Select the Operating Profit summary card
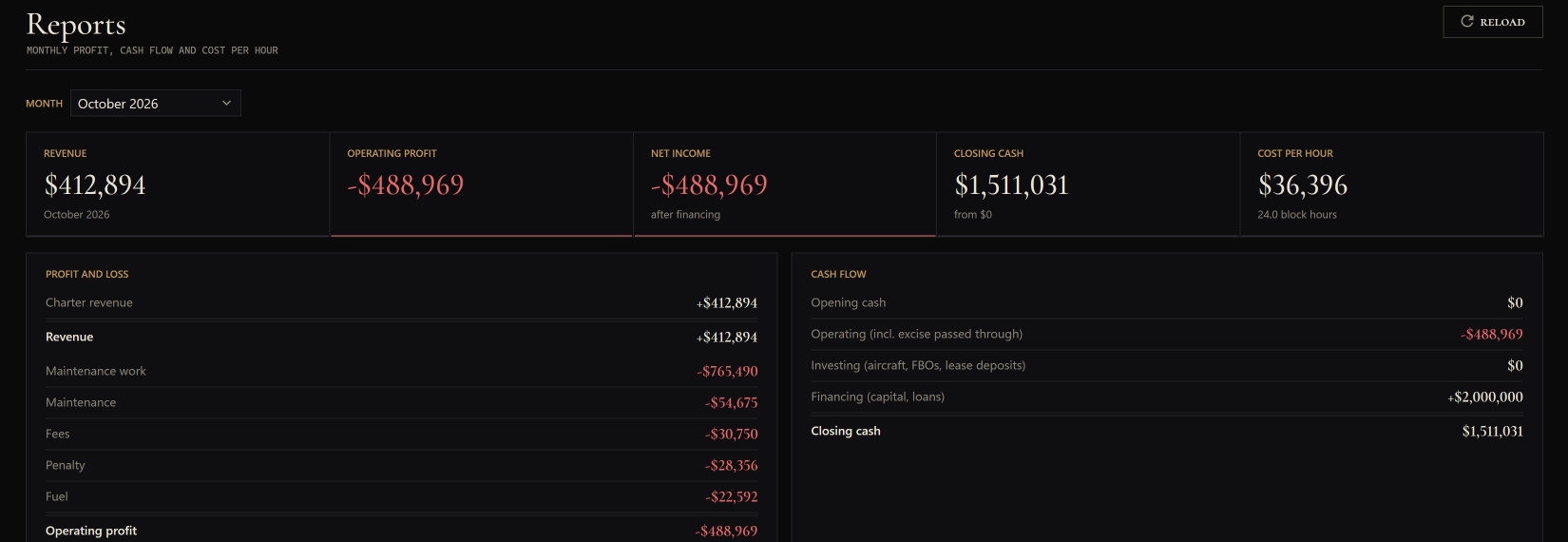1568x542 pixels. coord(481,184)
